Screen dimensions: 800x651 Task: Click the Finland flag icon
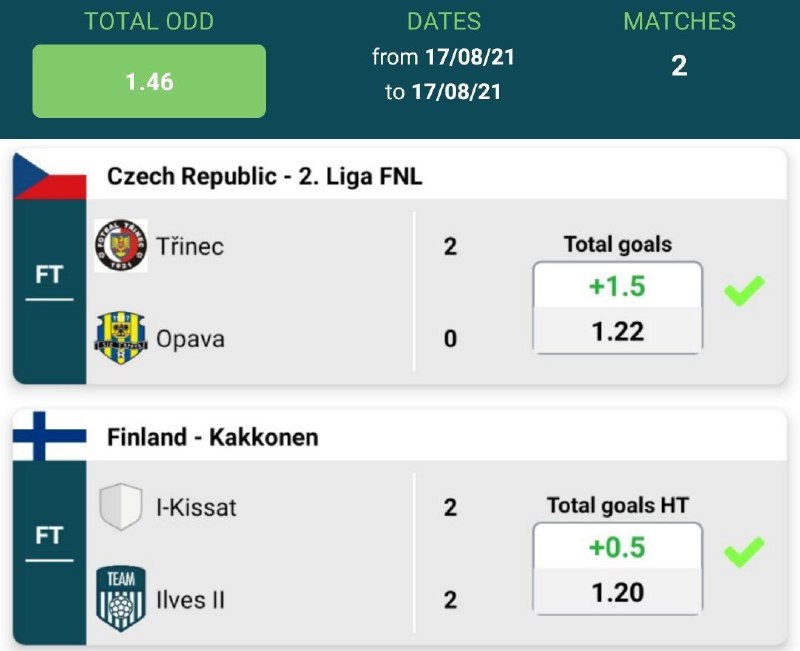[50, 437]
